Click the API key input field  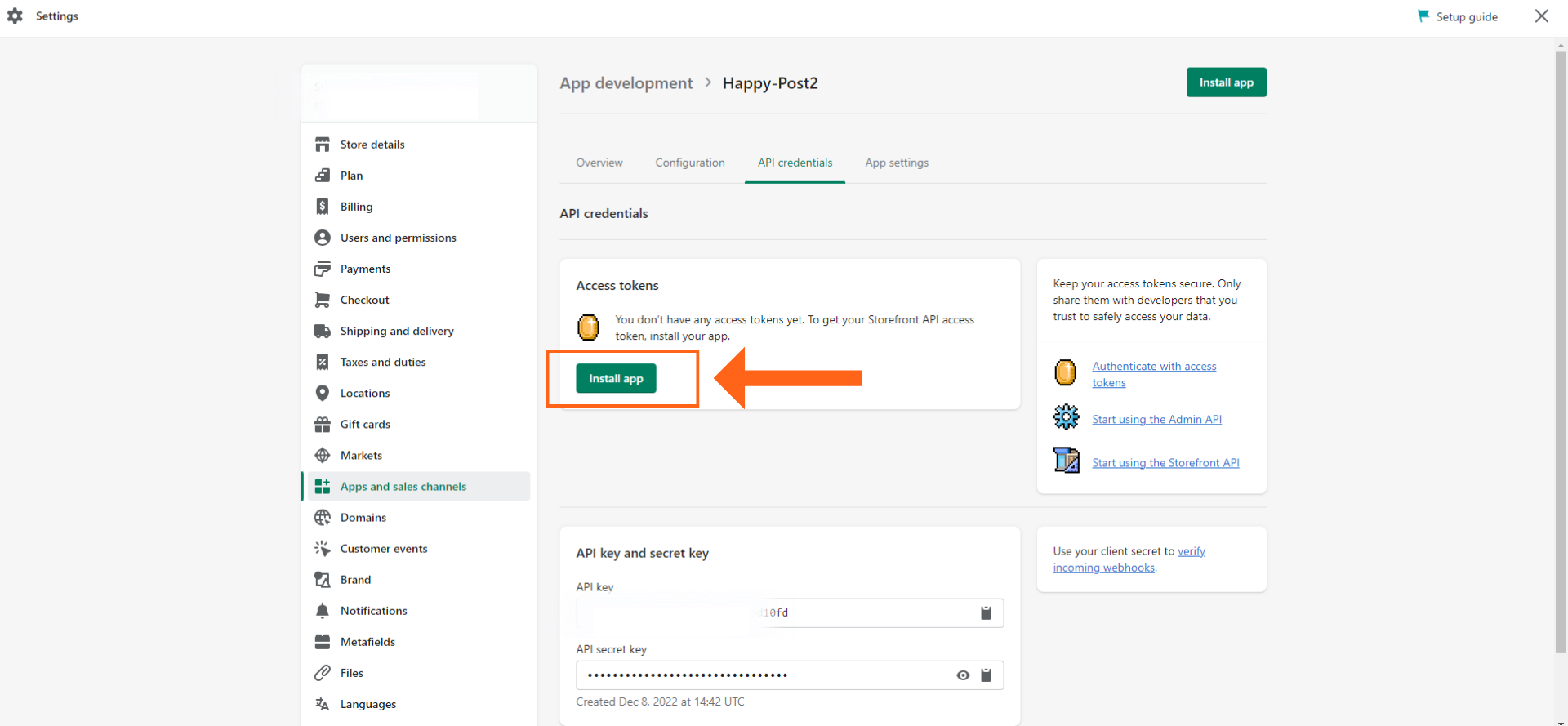[x=776, y=613]
